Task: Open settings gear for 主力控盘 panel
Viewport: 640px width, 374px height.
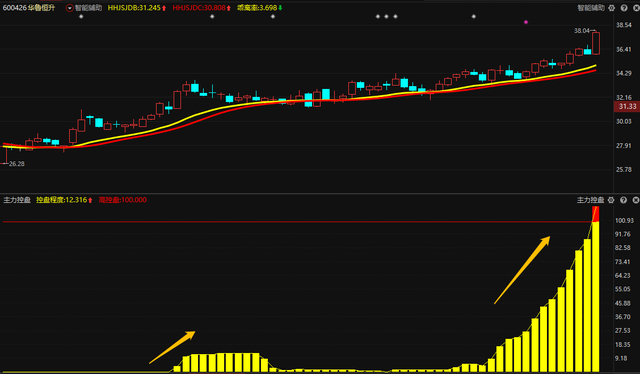Action: 611,200
